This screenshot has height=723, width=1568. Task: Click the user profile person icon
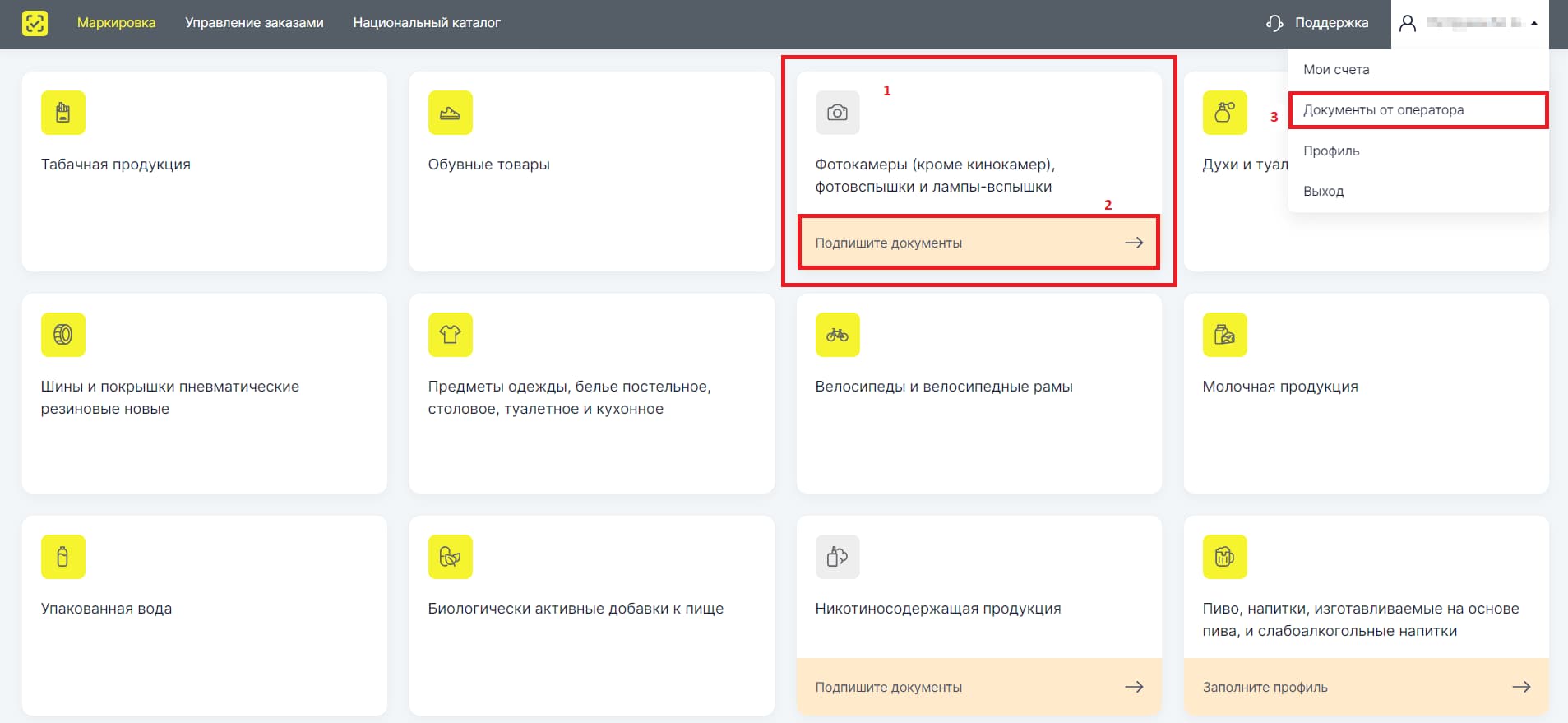coord(1408,23)
